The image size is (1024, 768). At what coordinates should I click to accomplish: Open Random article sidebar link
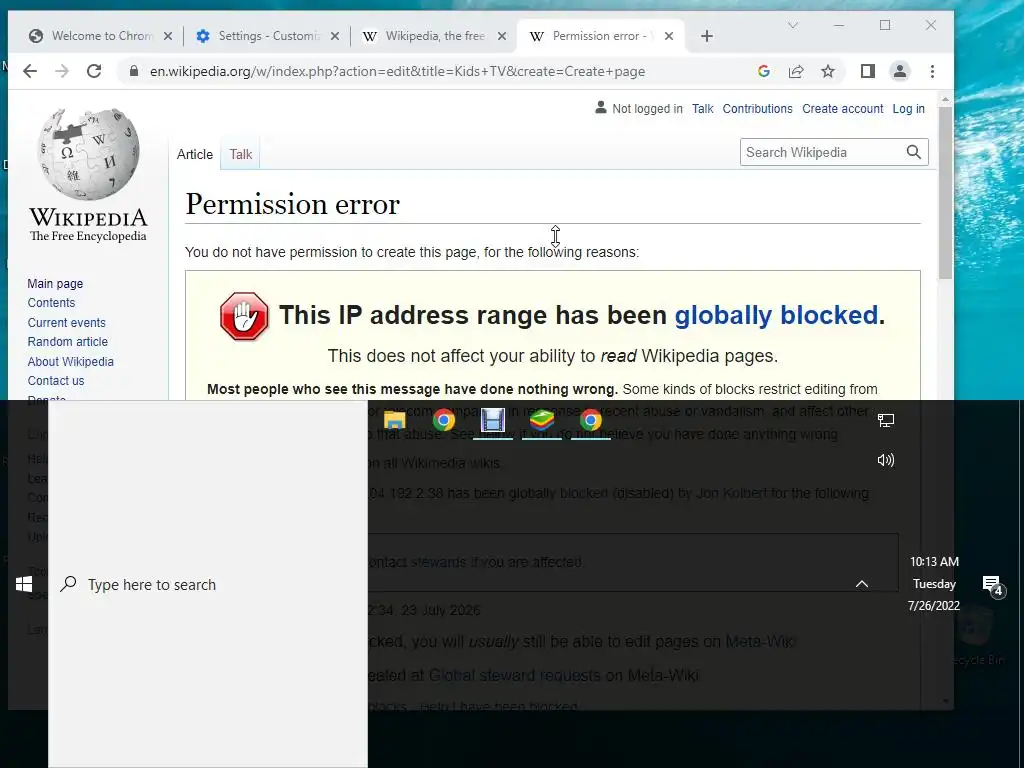click(67, 342)
